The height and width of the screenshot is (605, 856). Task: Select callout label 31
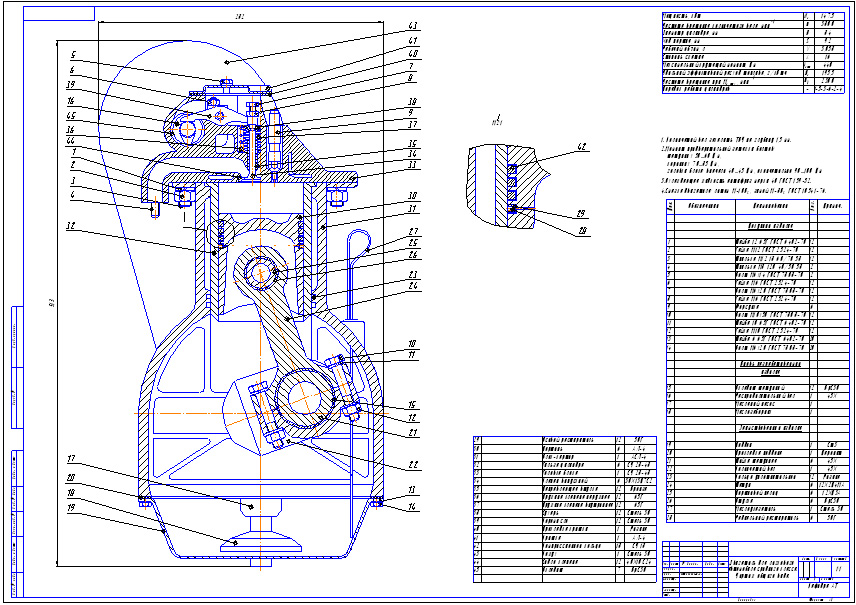click(x=413, y=209)
